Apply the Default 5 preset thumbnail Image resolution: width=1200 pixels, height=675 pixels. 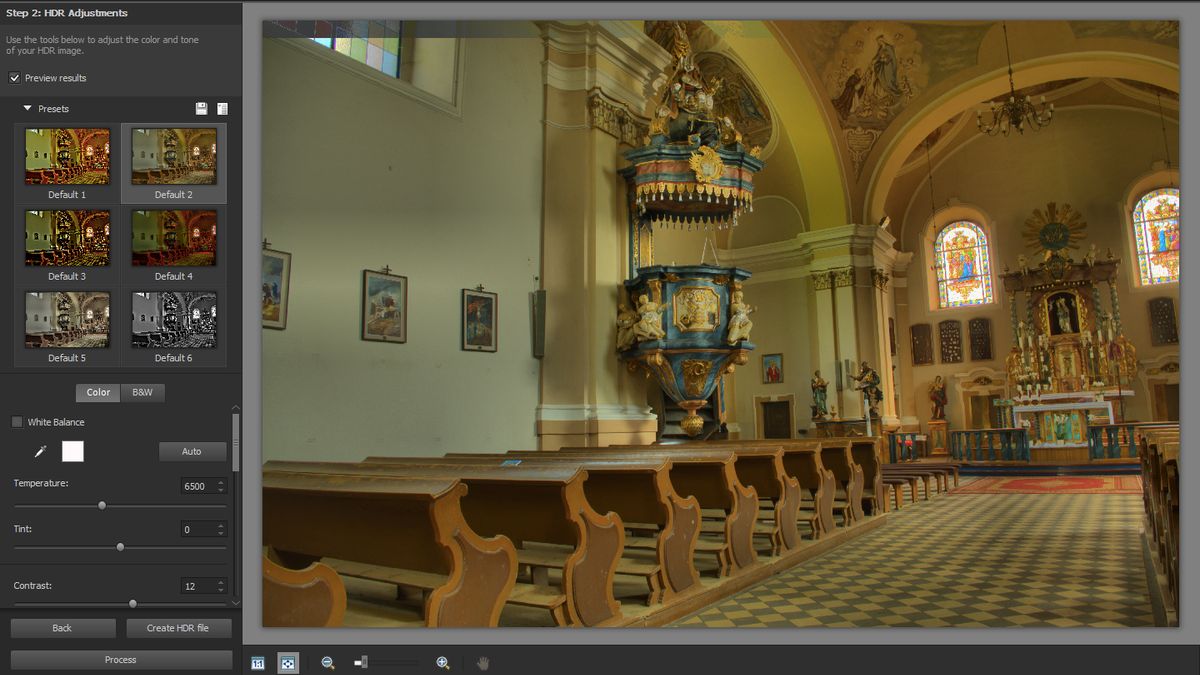pyautogui.click(x=67, y=320)
